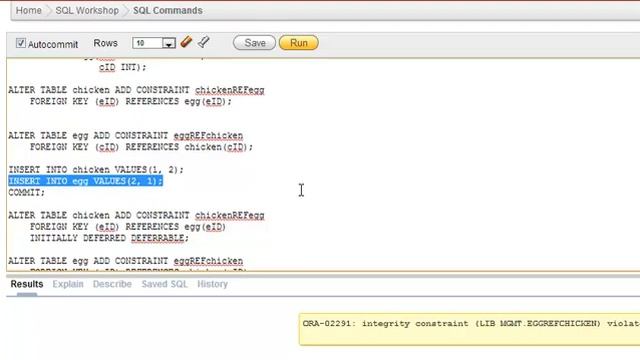Click the highlighted INSERT INTO egg line
The height and width of the screenshot is (360, 640).
86,181
